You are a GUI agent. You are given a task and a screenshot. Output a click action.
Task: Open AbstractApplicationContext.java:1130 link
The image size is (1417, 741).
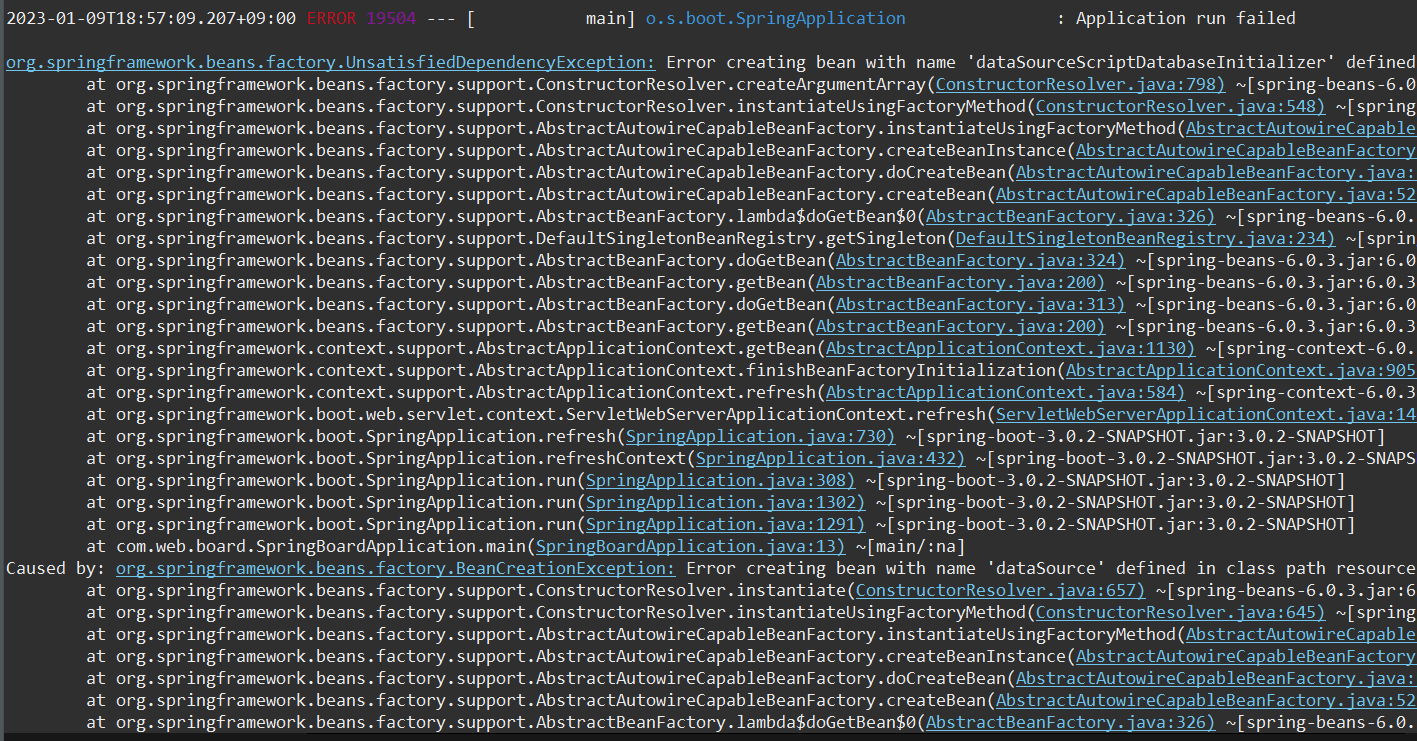point(1010,348)
